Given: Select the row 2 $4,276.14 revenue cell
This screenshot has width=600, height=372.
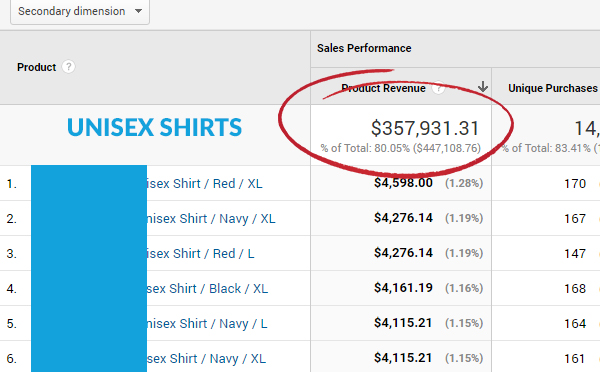Looking at the screenshot, I should pos(403,218).
